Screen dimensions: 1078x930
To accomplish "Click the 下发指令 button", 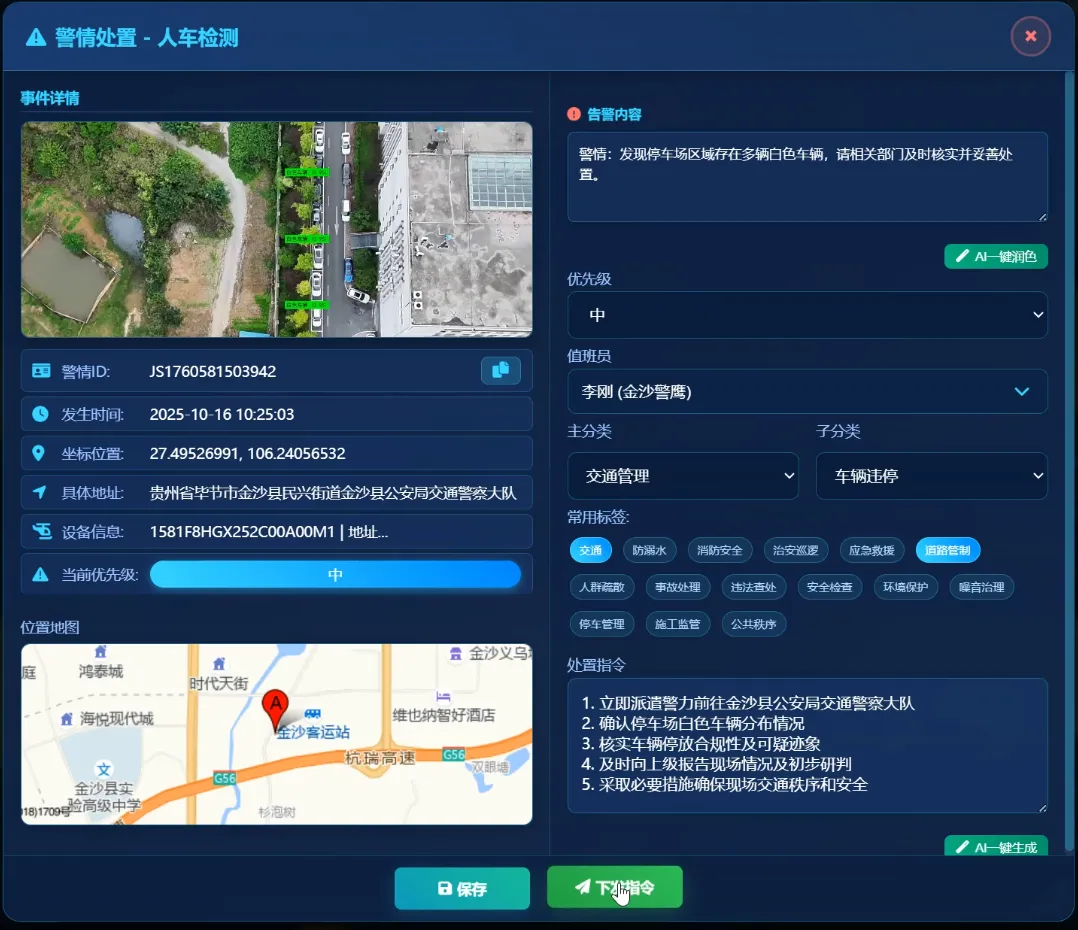I will point(614,887).
